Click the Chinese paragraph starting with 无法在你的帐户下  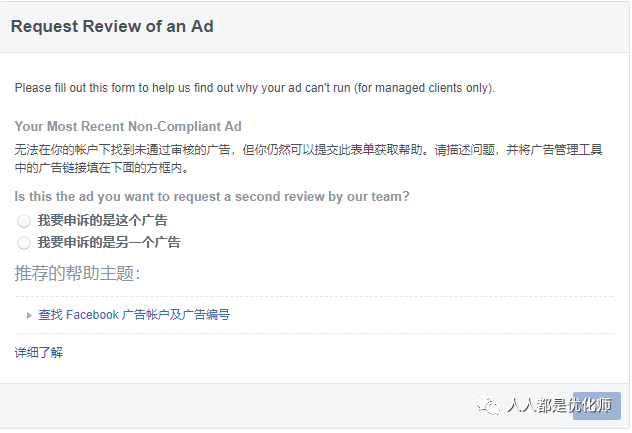(x=309, y=158)
